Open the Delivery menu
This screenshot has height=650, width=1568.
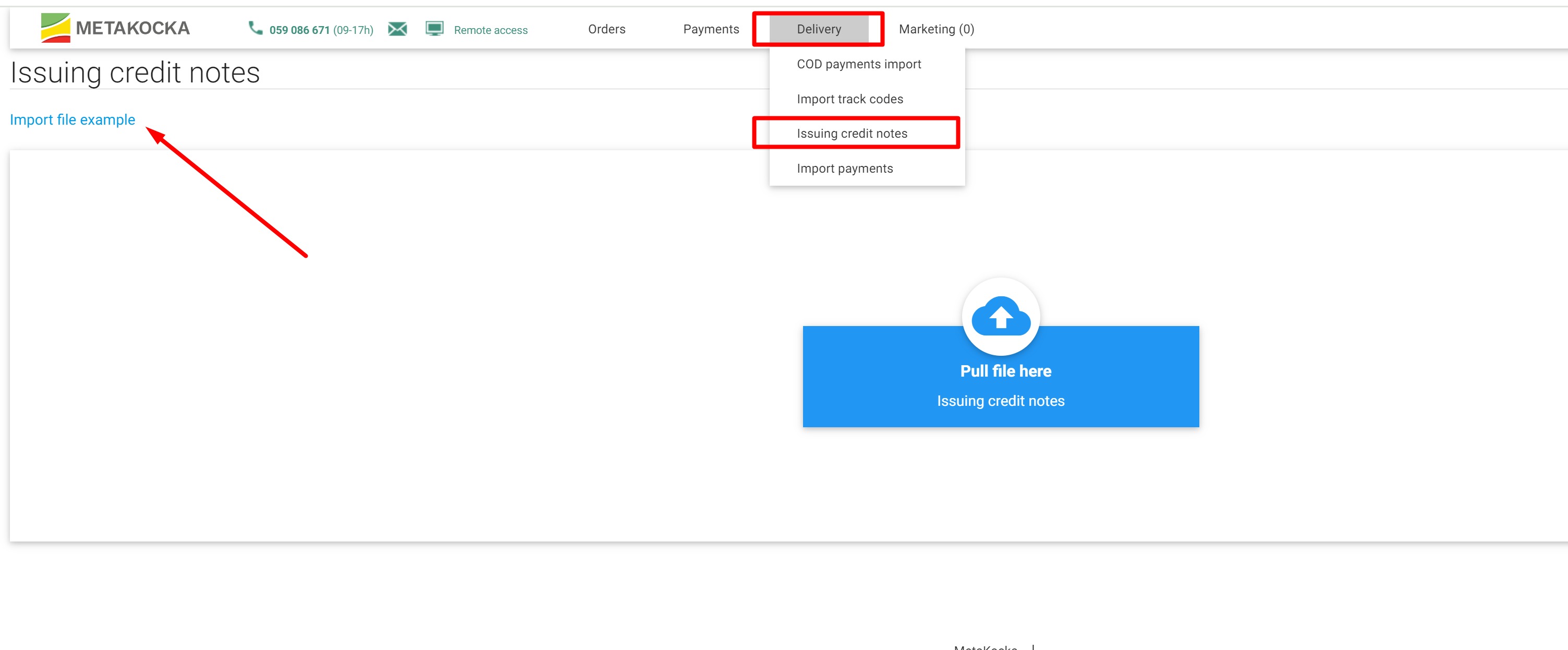(x=818, y=29)
